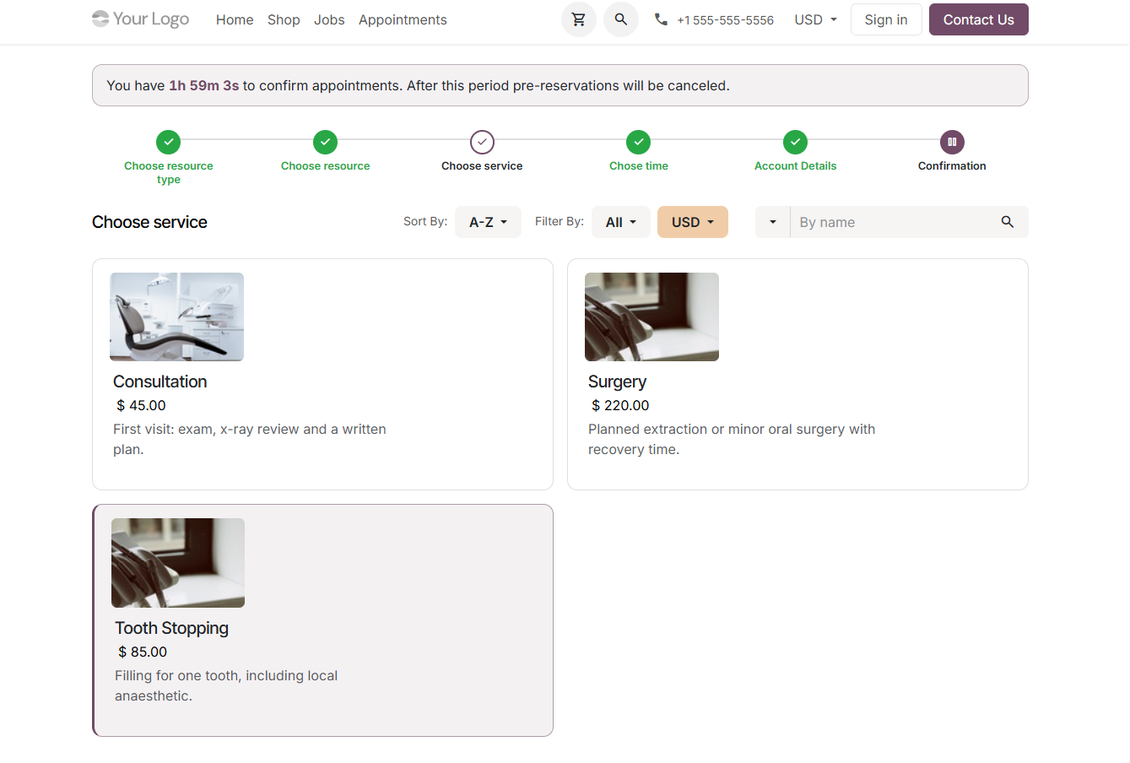Click the Choose resource type step checkmark
The width and height of the screenshot is (1130, 763).
(169, 142)
